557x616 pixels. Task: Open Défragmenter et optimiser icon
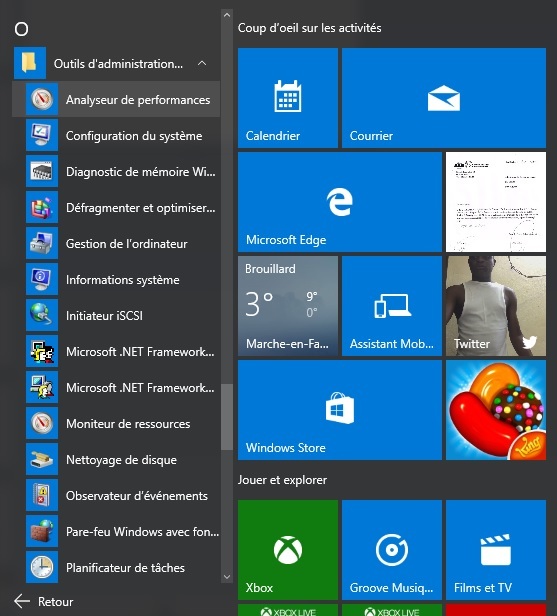(x=42, y=207)
